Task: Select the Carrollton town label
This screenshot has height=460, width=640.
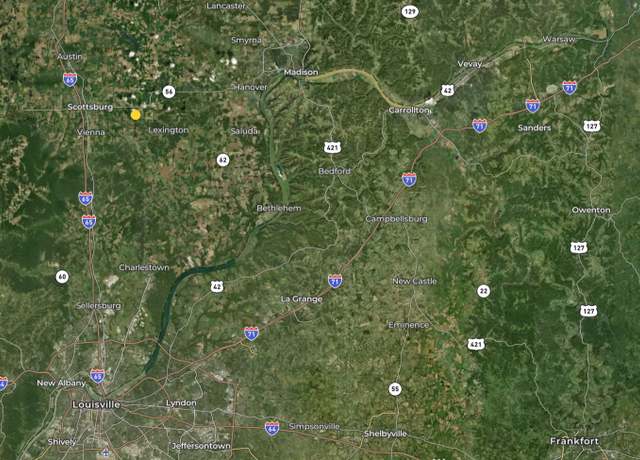Action: click(x=409, y=110)
